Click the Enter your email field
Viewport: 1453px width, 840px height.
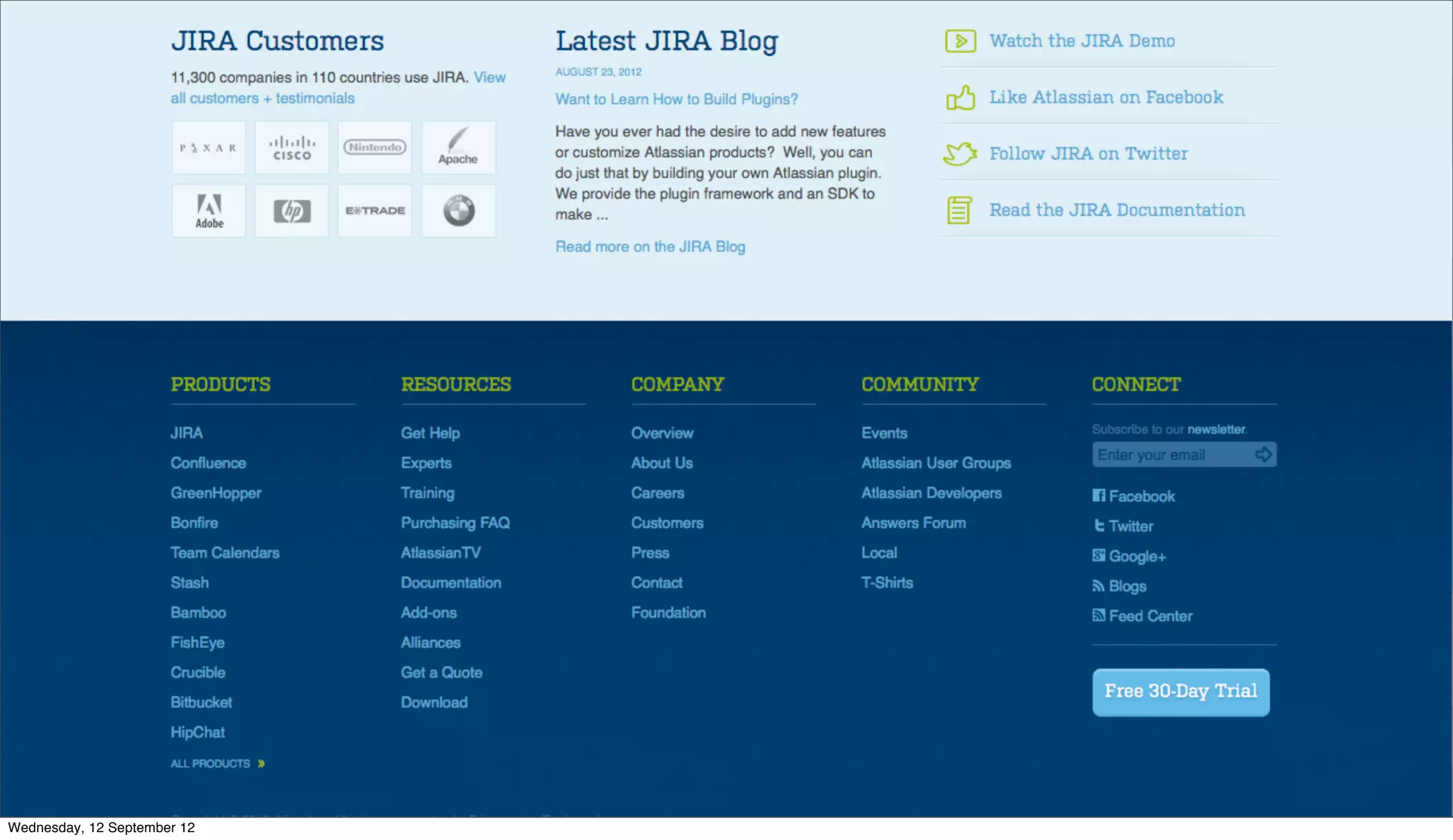click(x=1171, y=455)
